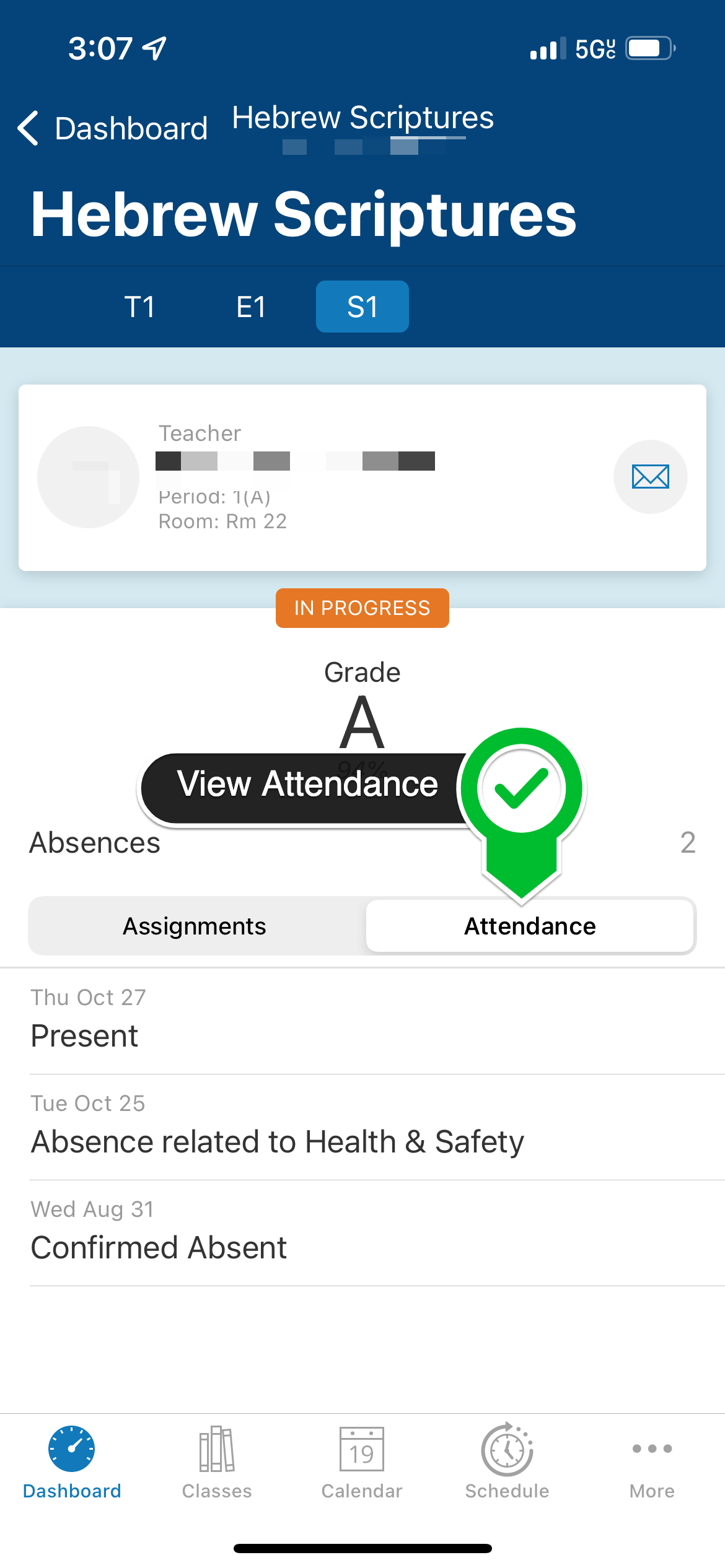Open the Classes books icon
The width and height of the screenshot is (725, 1568).
click(x=217, y=1448)
